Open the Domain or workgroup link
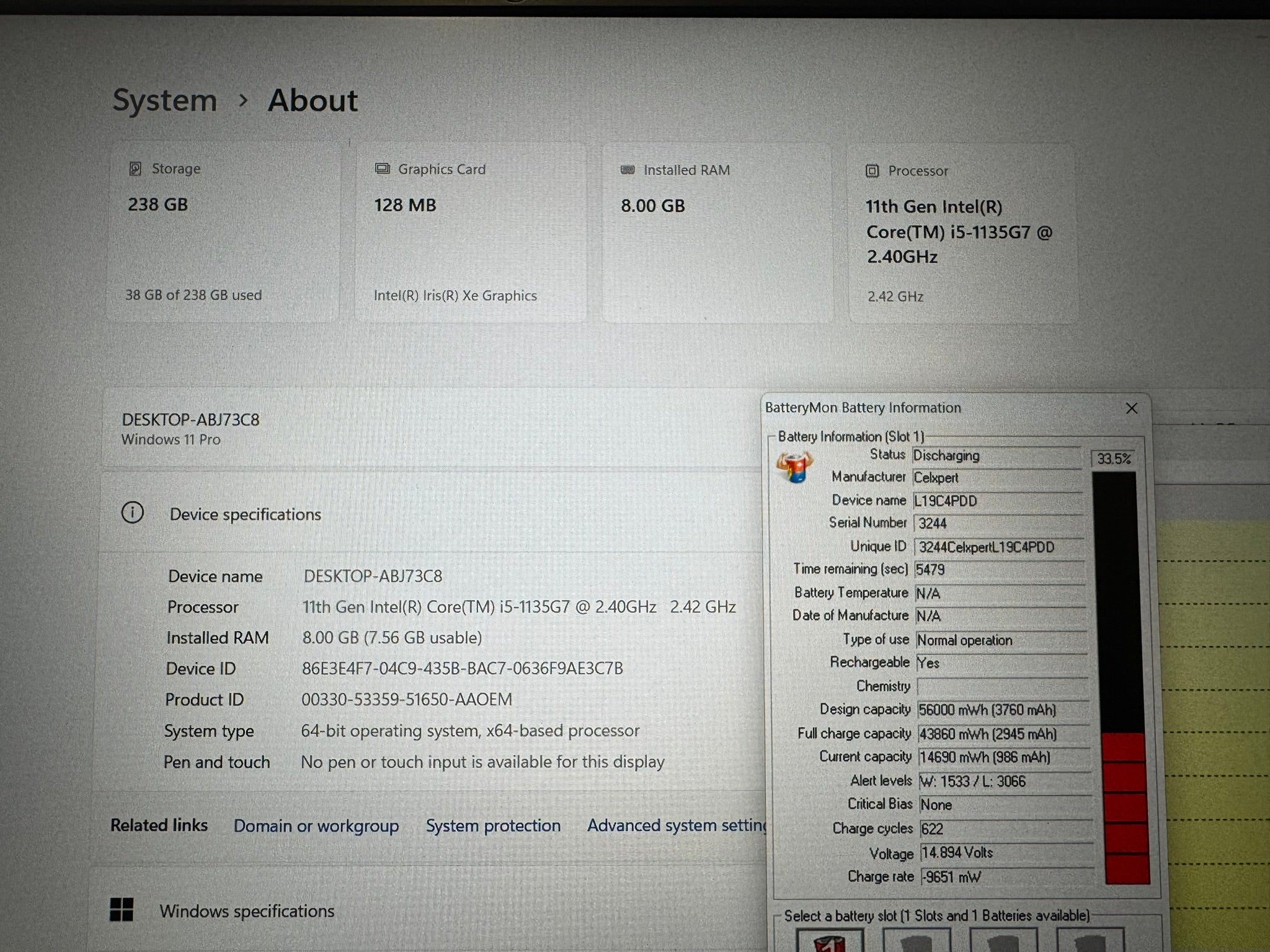The image size is (1270, 952). click(316, 826)
